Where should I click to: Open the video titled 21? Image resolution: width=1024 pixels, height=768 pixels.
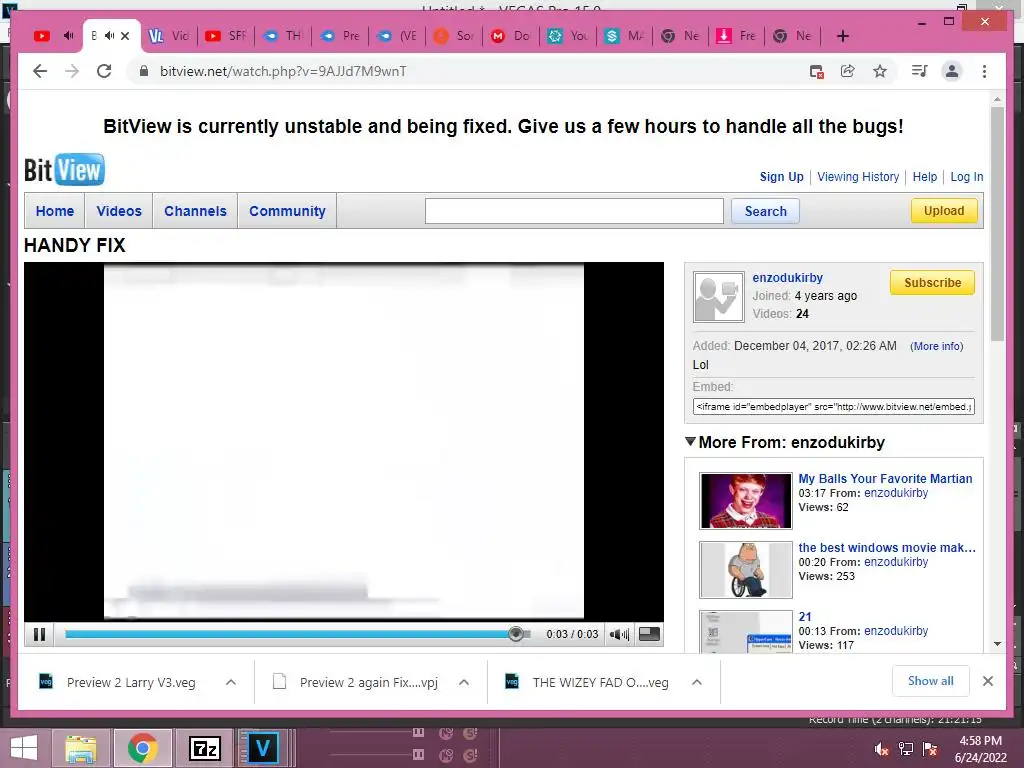point(805,616)
